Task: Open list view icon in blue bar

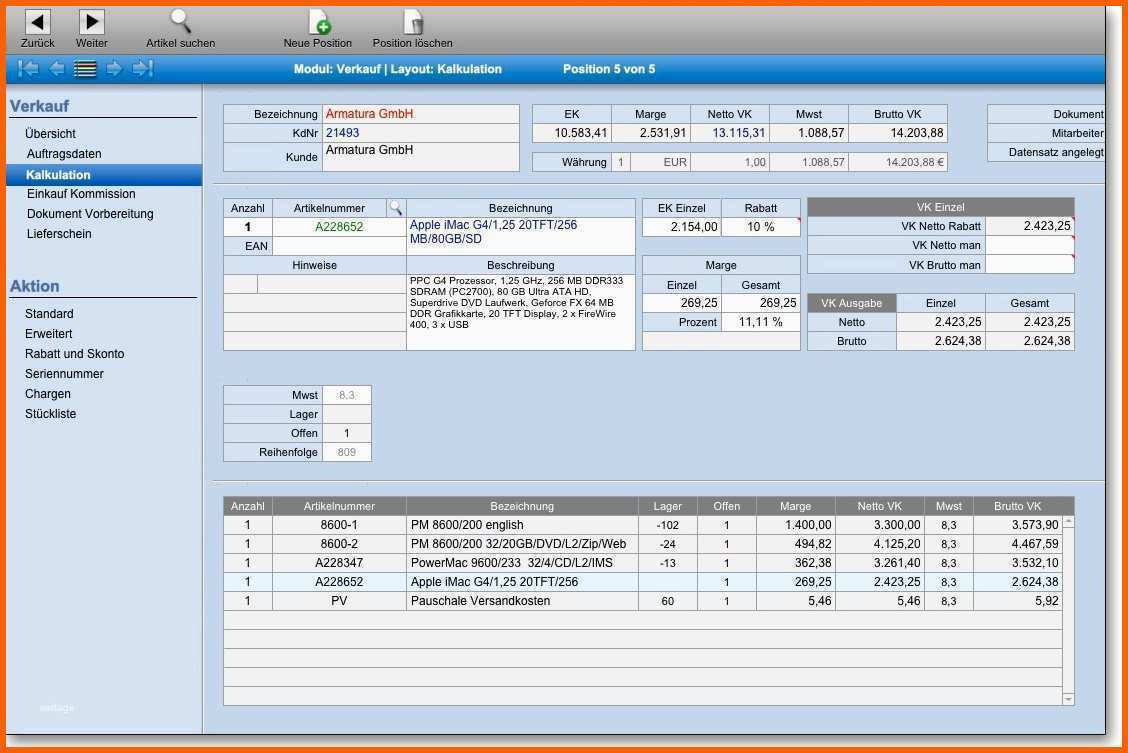Action: (x=85, y=69)
